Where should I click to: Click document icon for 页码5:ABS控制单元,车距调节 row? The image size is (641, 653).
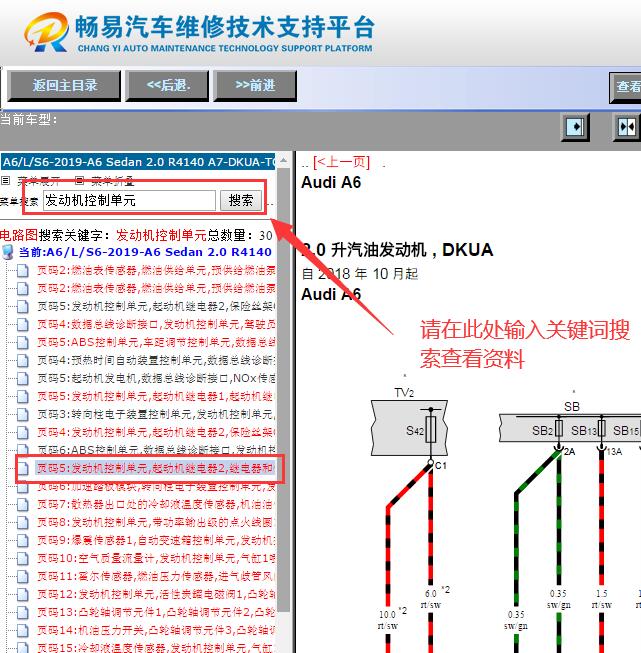point(22,342)
